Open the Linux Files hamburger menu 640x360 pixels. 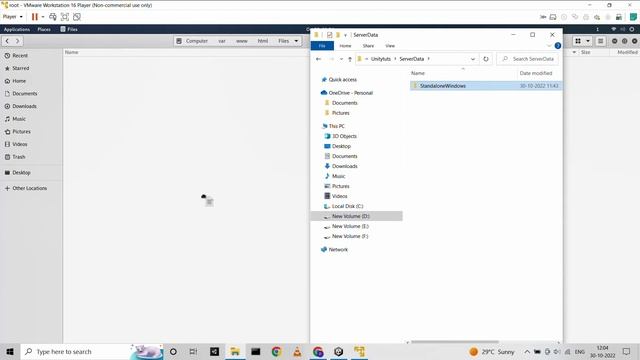600,41
